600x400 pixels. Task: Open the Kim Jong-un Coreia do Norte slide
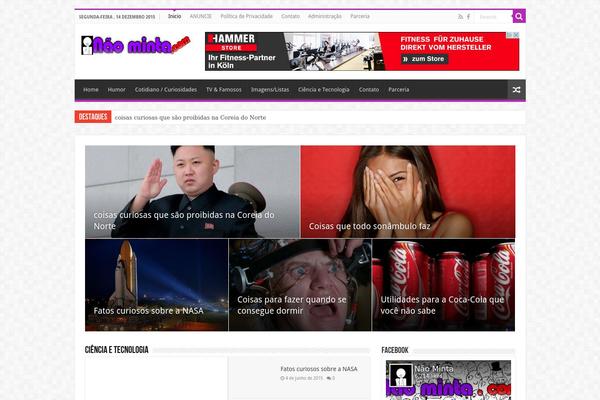click(x=192, y=192)
